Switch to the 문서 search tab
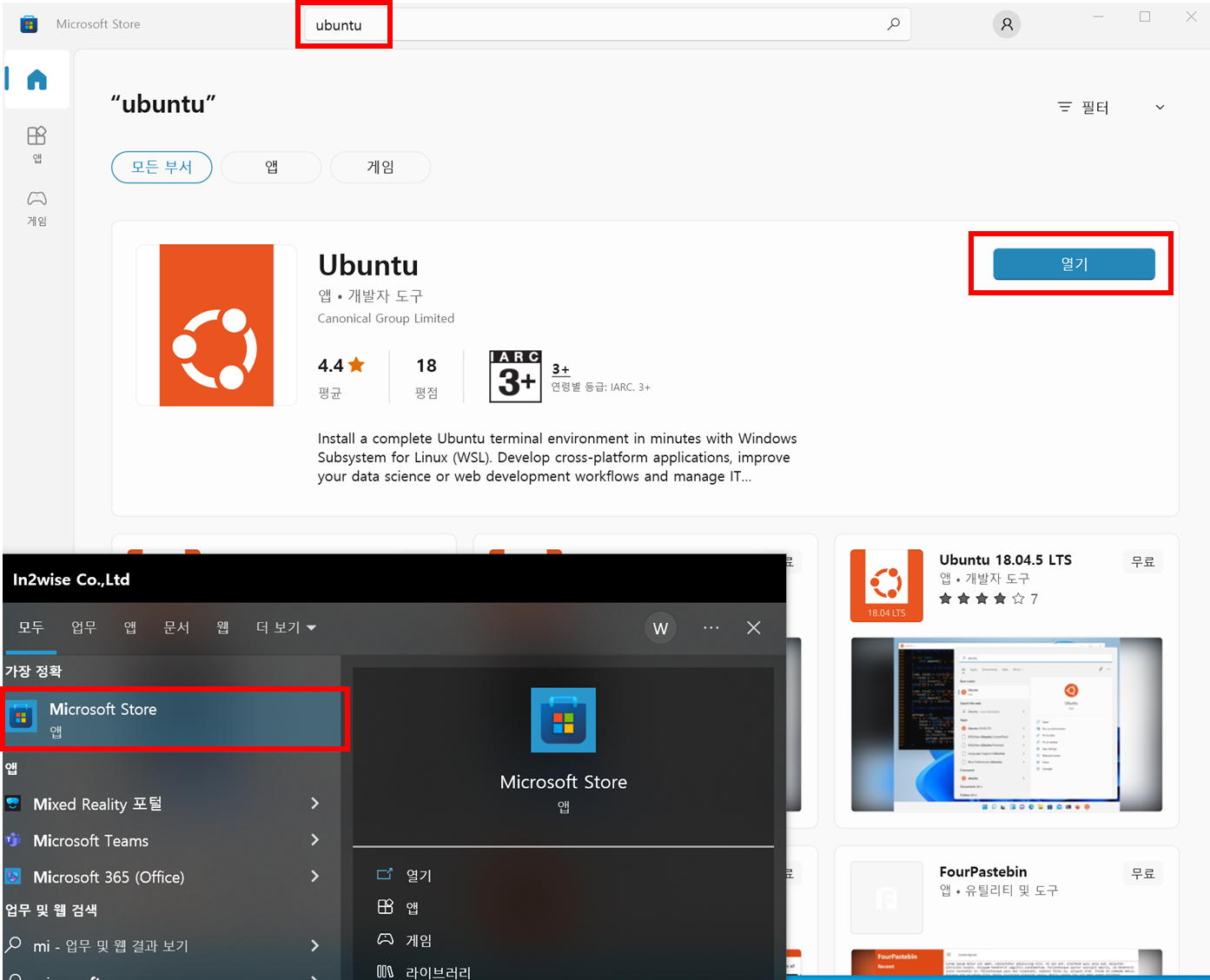 click(176, 627)
